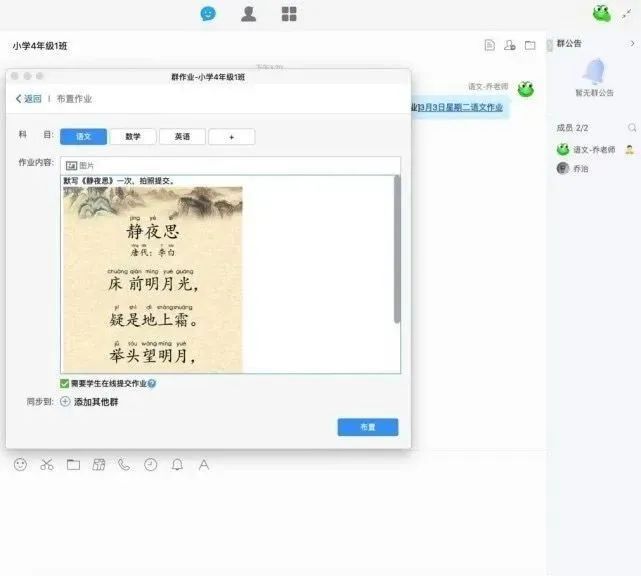Search group members with magnifier icon
The height and width of the screenshot is (576, 641).
coord(632,128)
